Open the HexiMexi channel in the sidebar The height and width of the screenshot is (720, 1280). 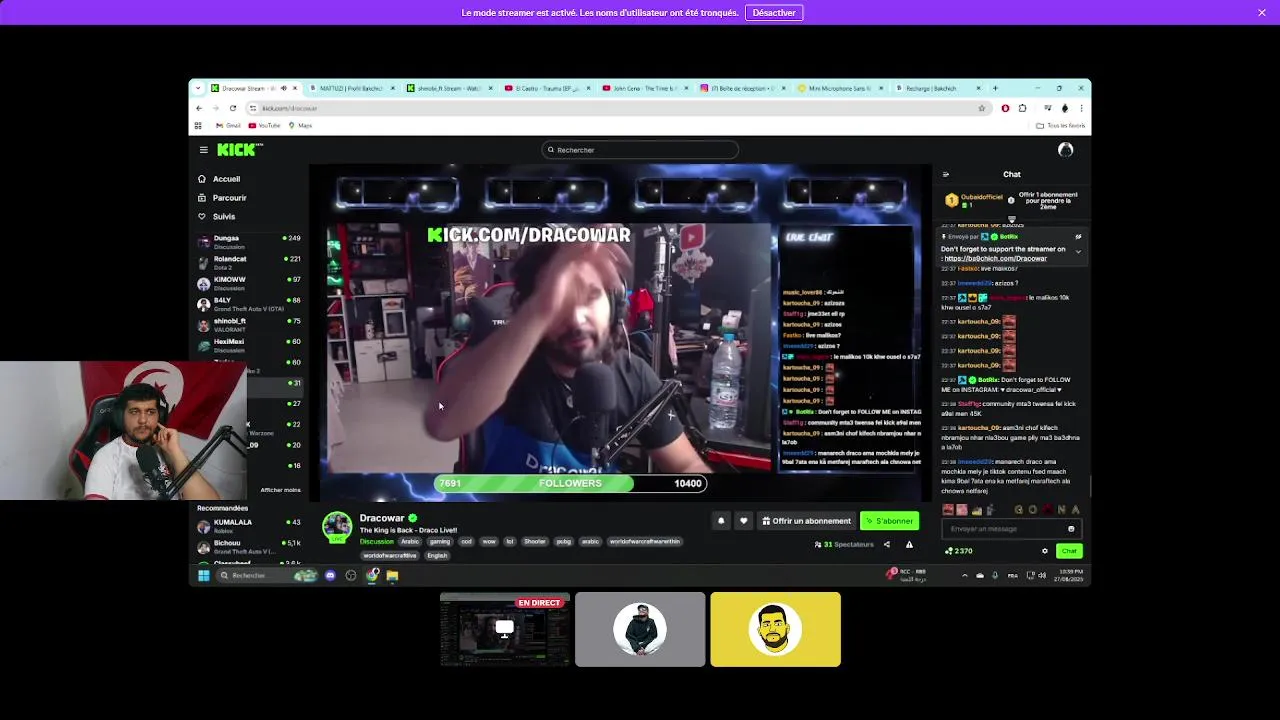(249, 345)
